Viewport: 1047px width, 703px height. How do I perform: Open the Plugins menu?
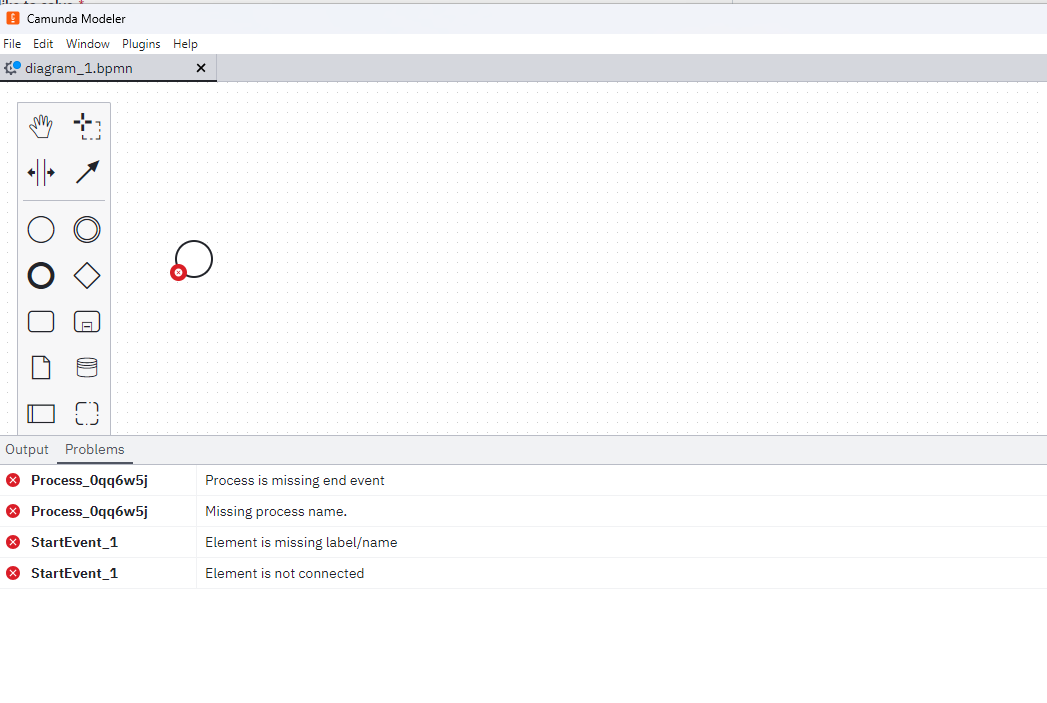pos(141,43)
